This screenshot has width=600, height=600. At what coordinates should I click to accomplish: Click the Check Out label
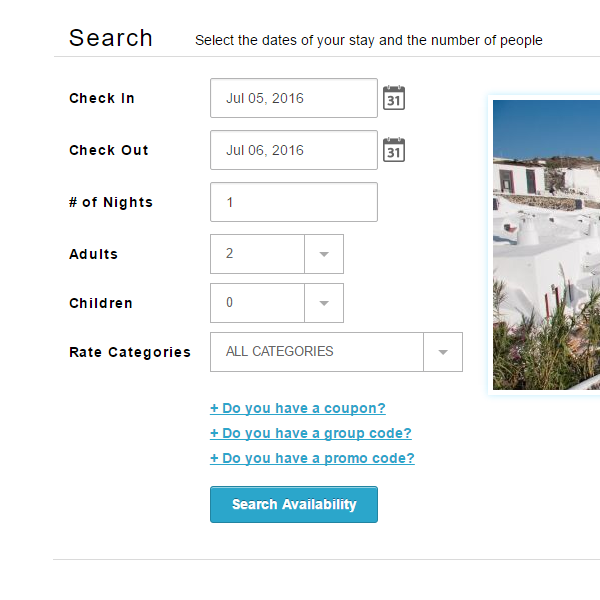109,150
